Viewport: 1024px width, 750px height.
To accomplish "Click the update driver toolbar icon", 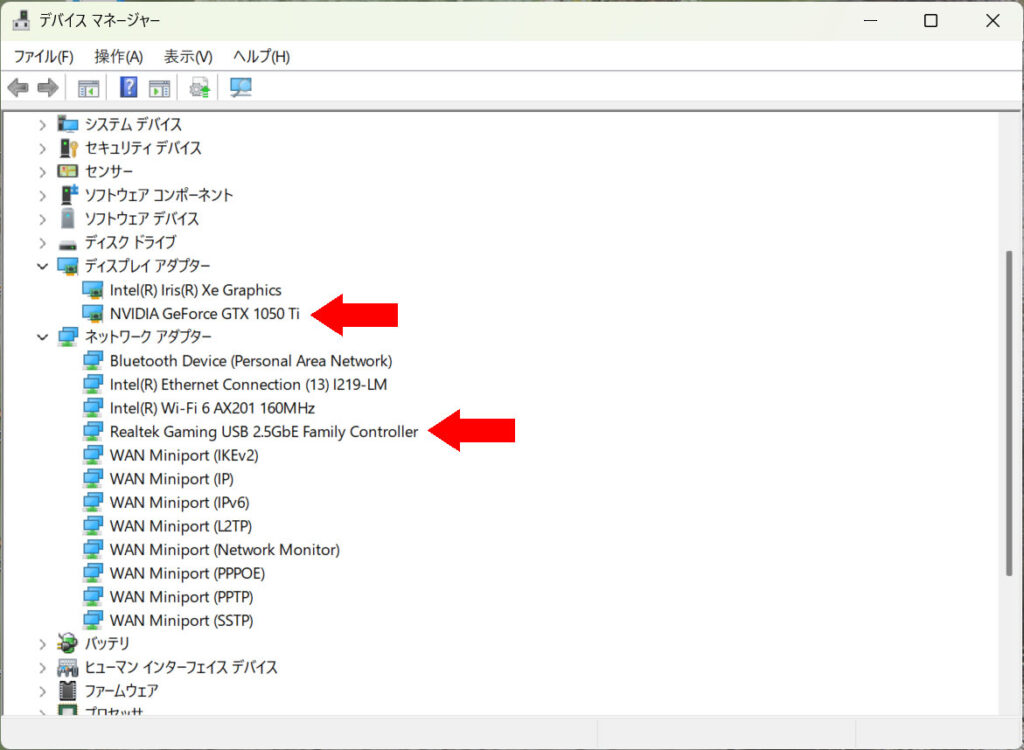I will click(x=200, y=88).
